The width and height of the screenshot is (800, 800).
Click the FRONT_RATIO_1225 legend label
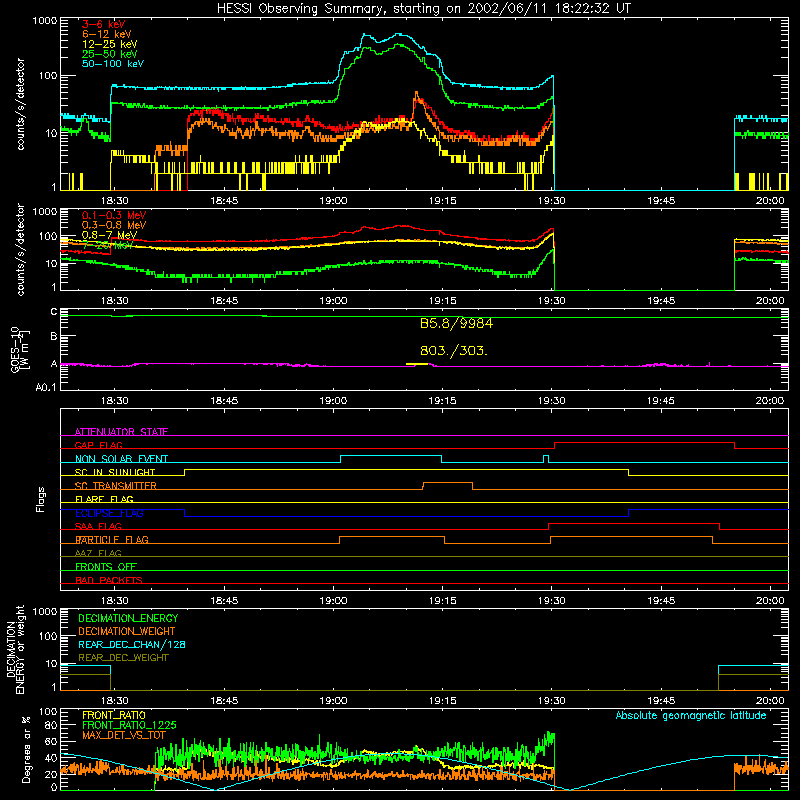pos(129,725)
